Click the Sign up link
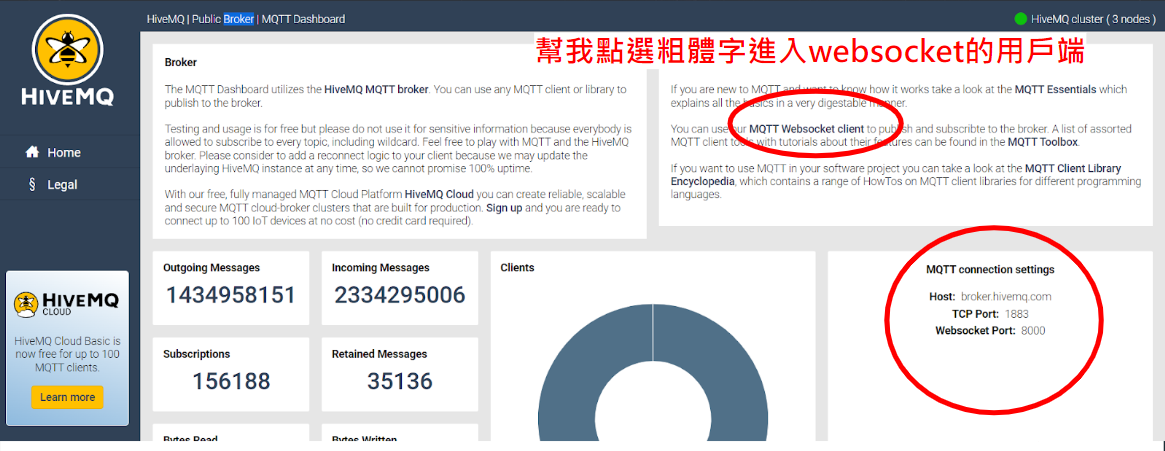This screenshot has height=451, width=1165. [504, 208]
